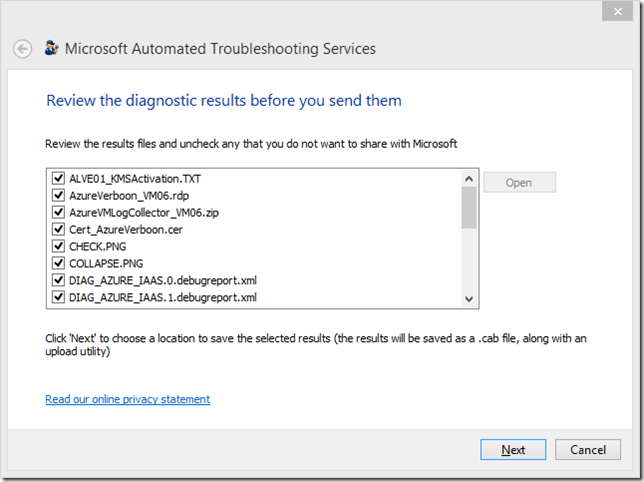Click the file list scroll down arrow
This screenshot has width=644, height=482.
click(469, 299)
